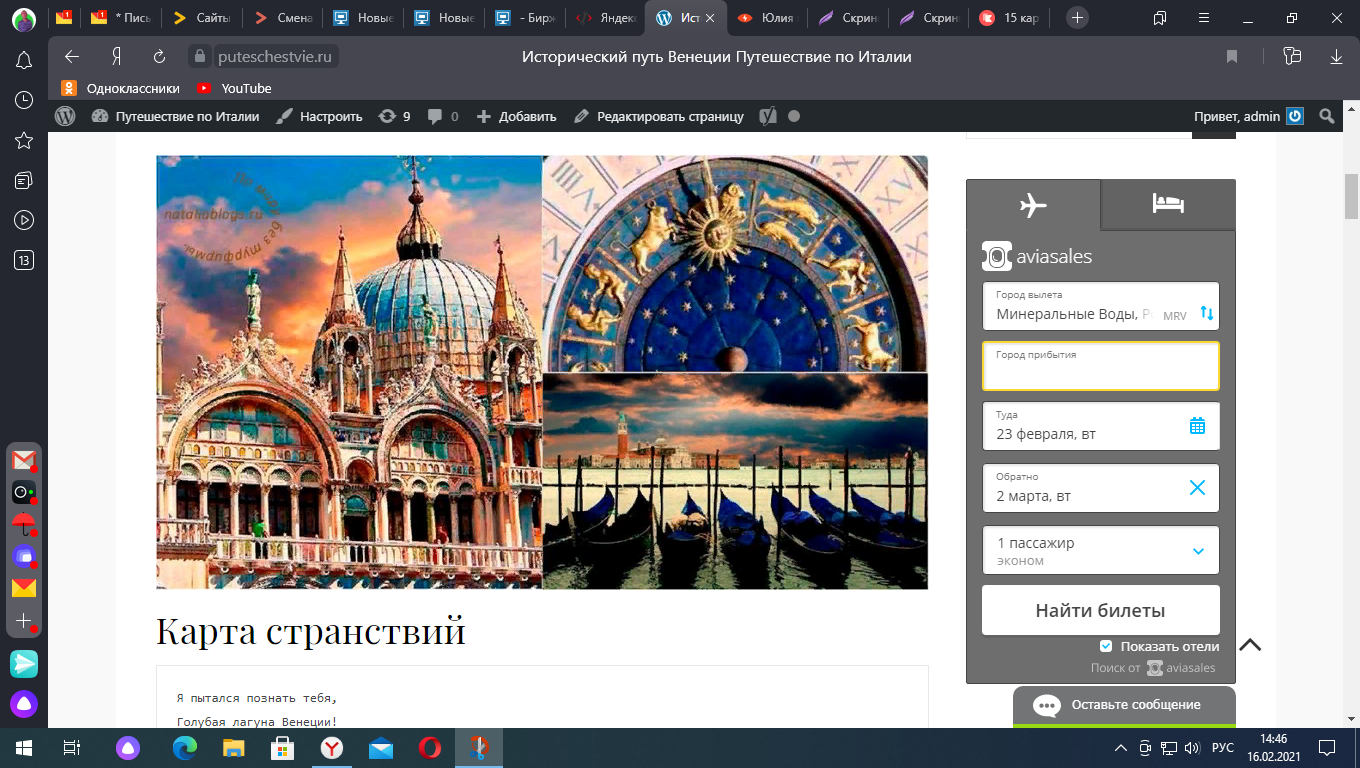Viewport: 1360px width, 768px height.
Task: Show hidden system tray icons
Action: pos(1121,748)
